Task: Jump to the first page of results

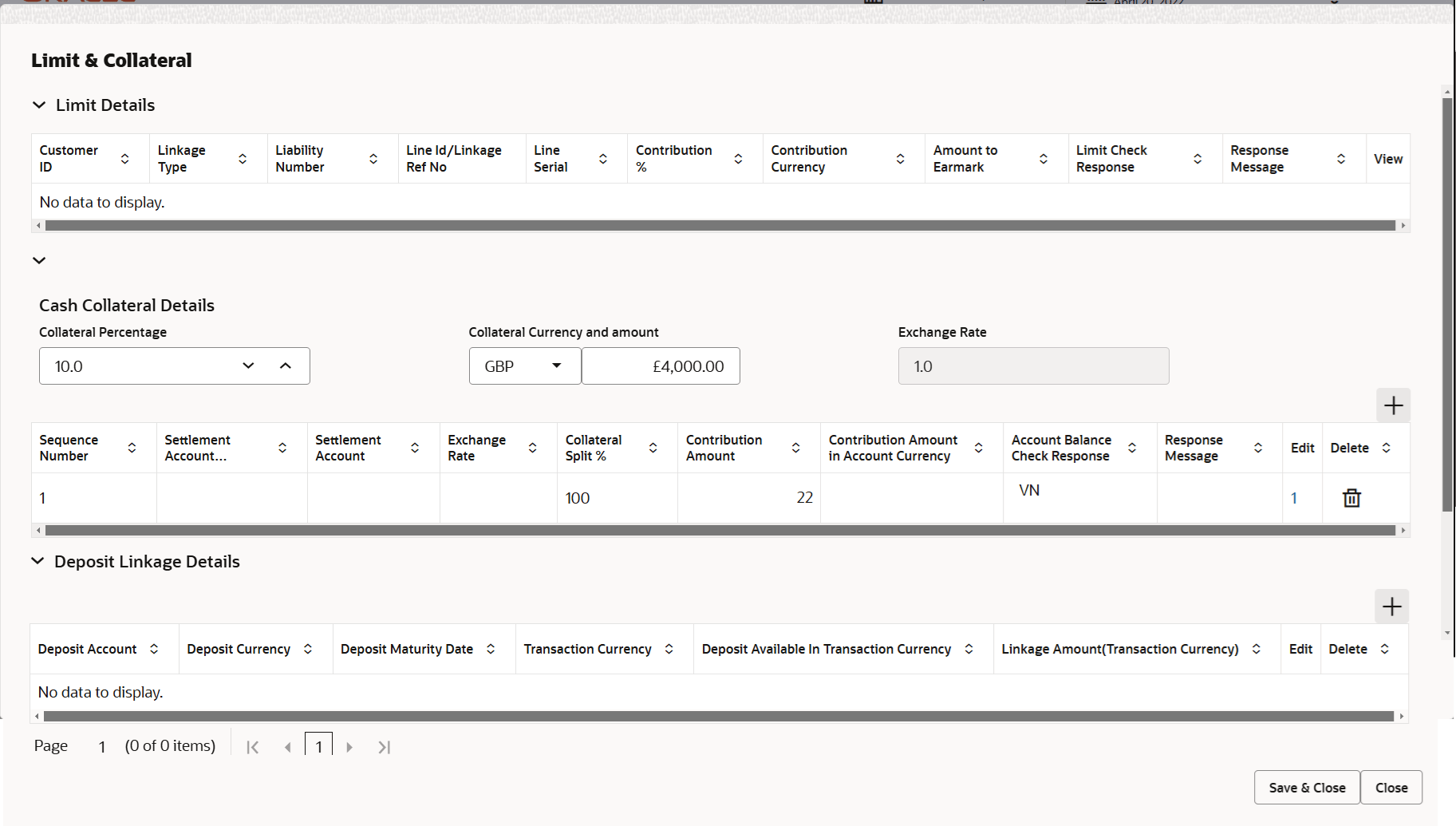Action: (253, 746)
